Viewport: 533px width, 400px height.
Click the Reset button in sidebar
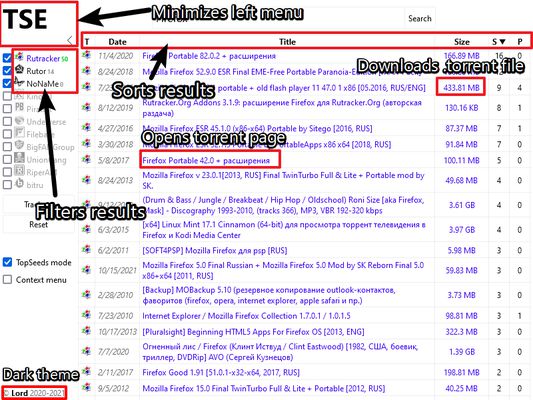[38, 225]
